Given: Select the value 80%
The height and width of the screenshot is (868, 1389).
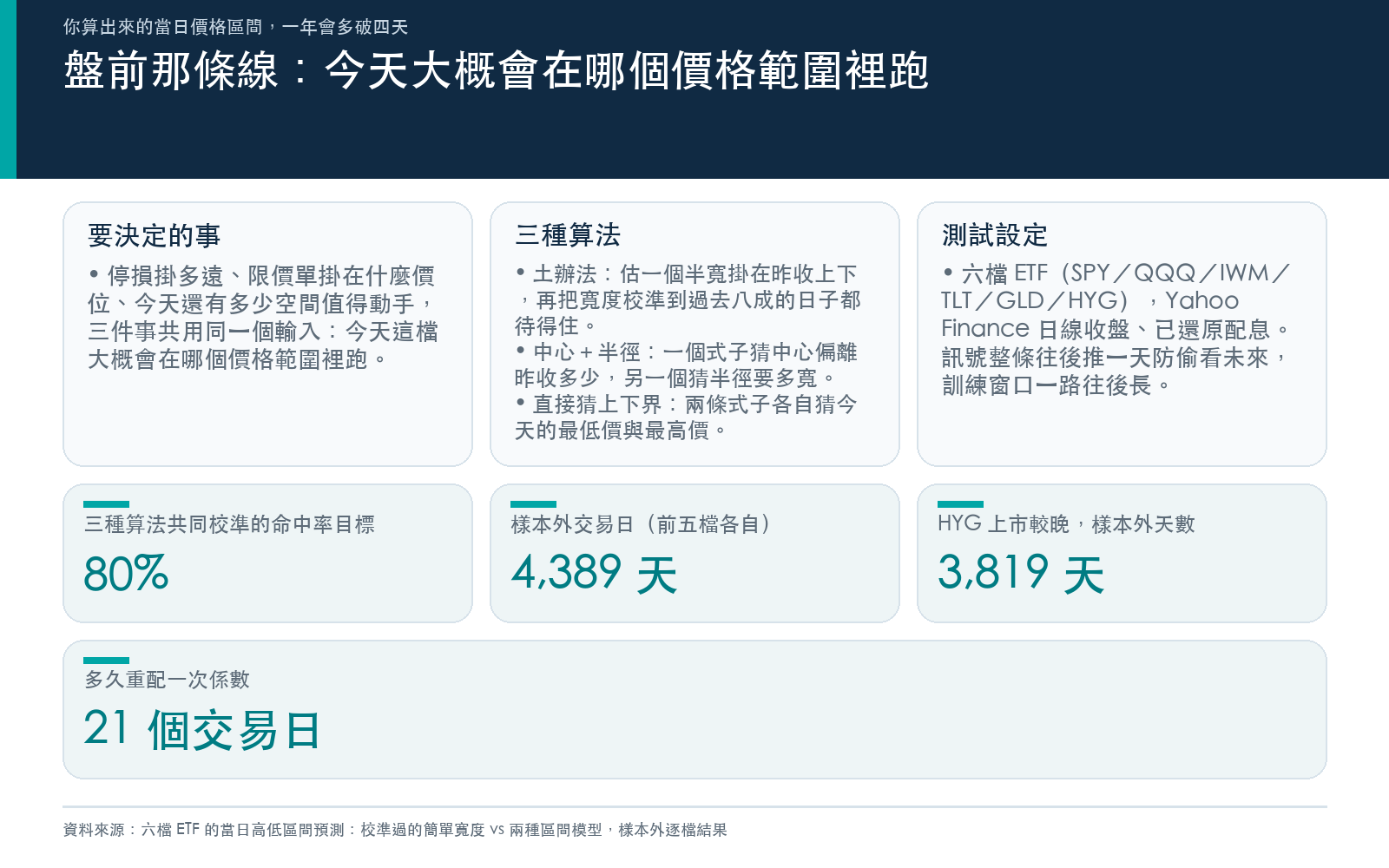Looking at the screenshot, I should 126,574.
